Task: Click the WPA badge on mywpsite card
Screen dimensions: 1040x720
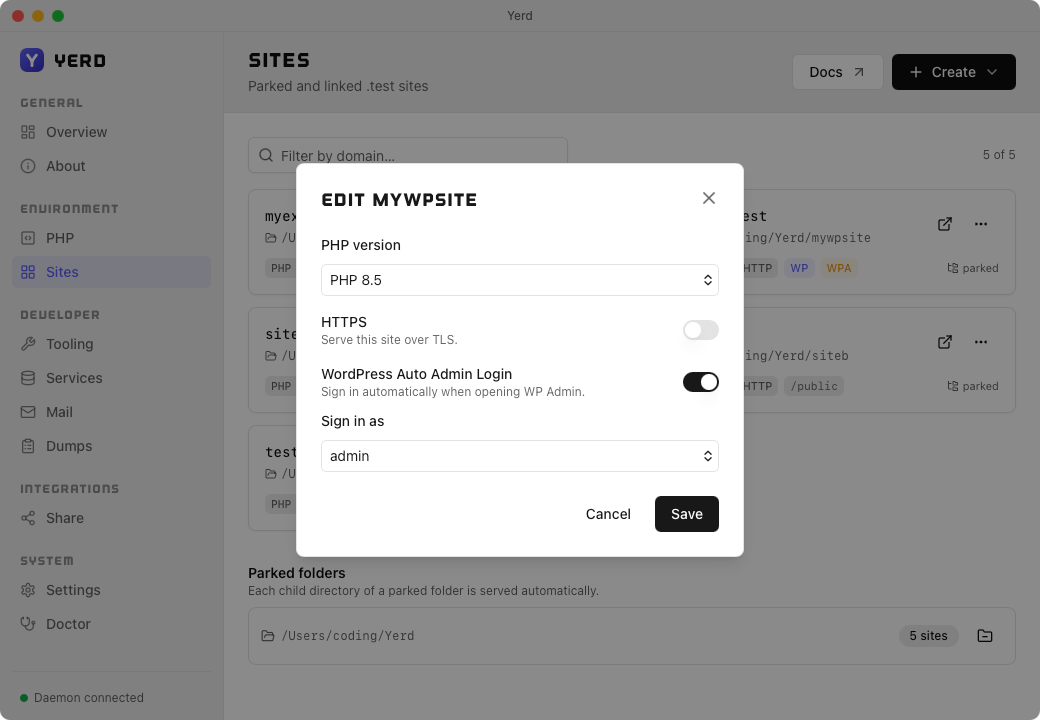Action: (x=838, y=268)
